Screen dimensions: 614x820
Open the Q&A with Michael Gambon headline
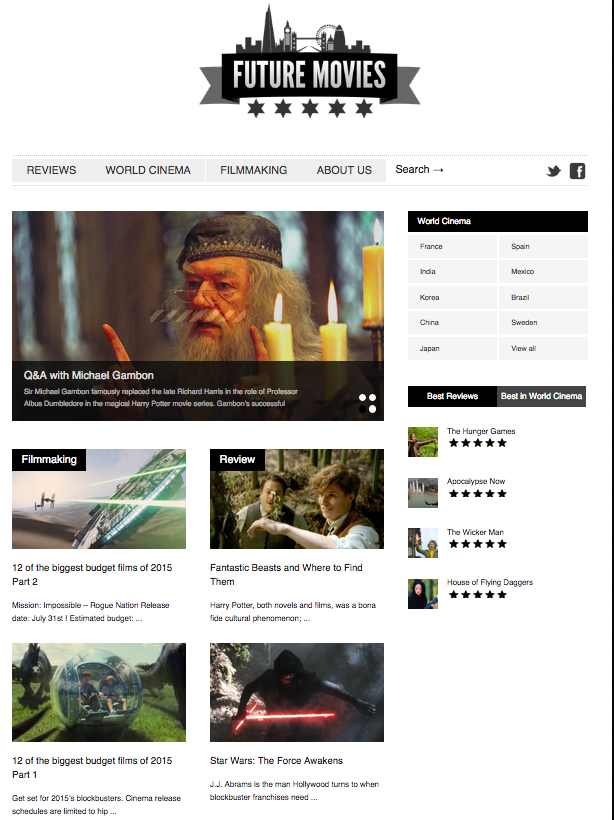coord(88,375)
